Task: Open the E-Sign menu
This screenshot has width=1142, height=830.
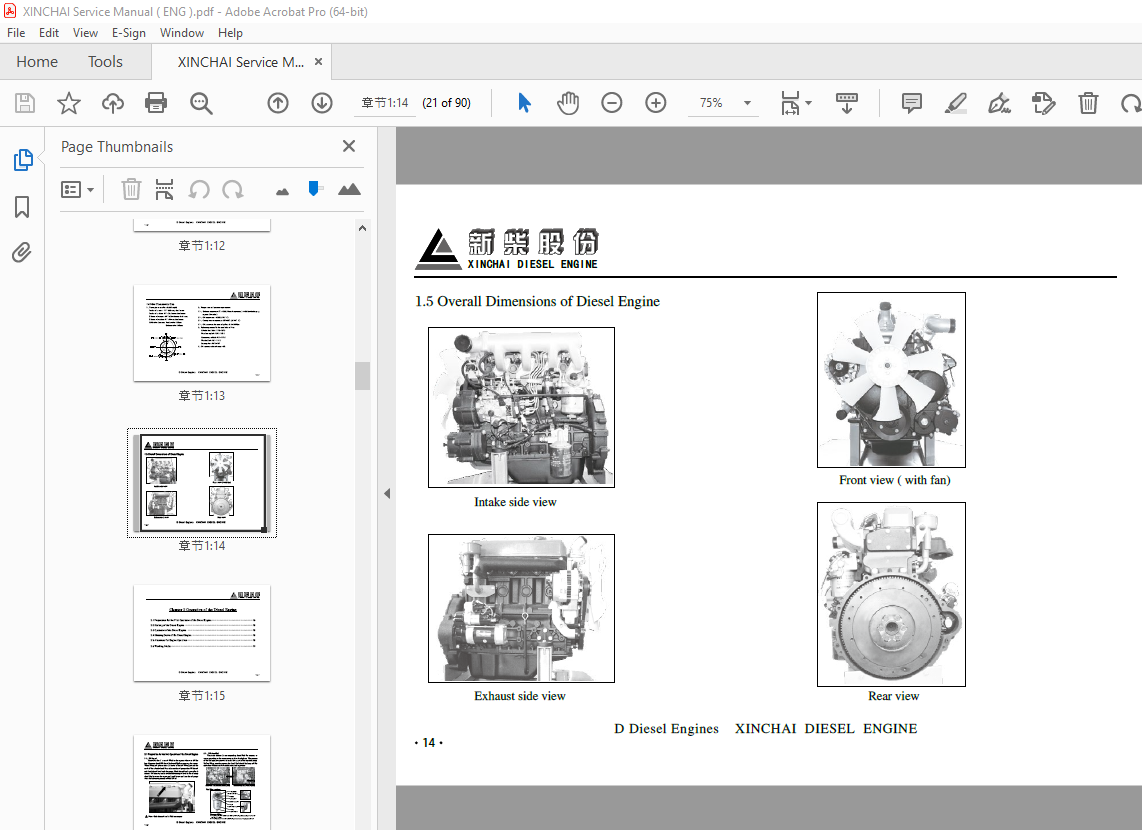Action: 129,33
